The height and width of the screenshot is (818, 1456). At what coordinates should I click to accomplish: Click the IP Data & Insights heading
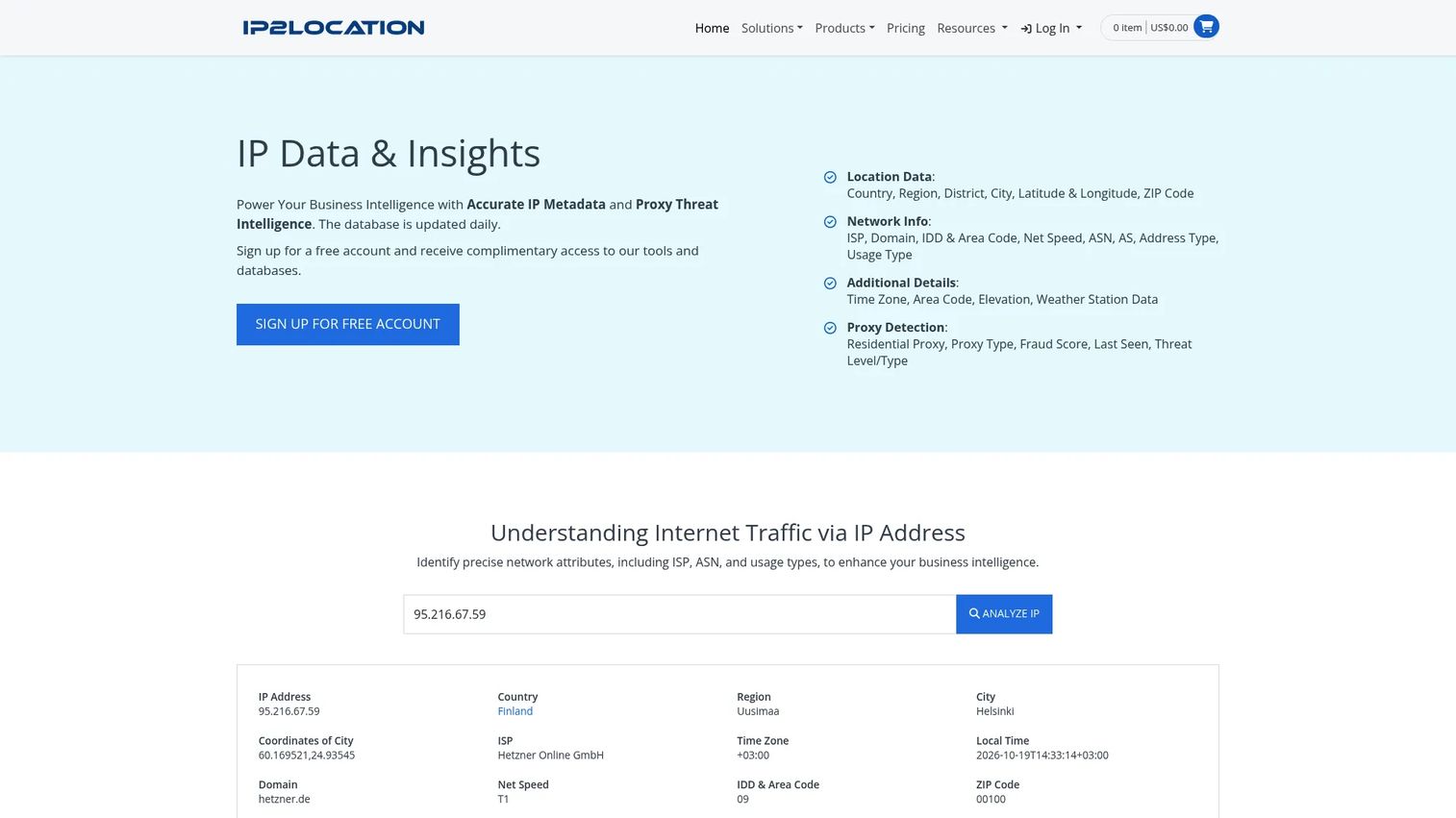coord(389,153)
